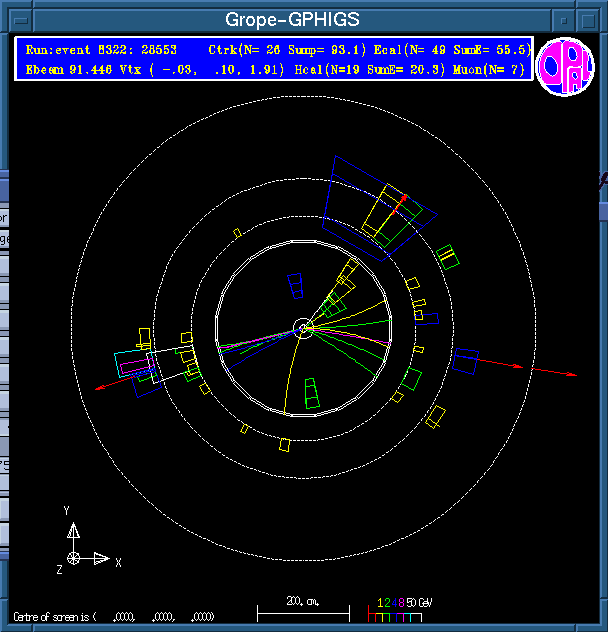This screenshot has width=608, height=632.
Task: Click the Grope-GPHIGS title bar
Action: [292, 20]
